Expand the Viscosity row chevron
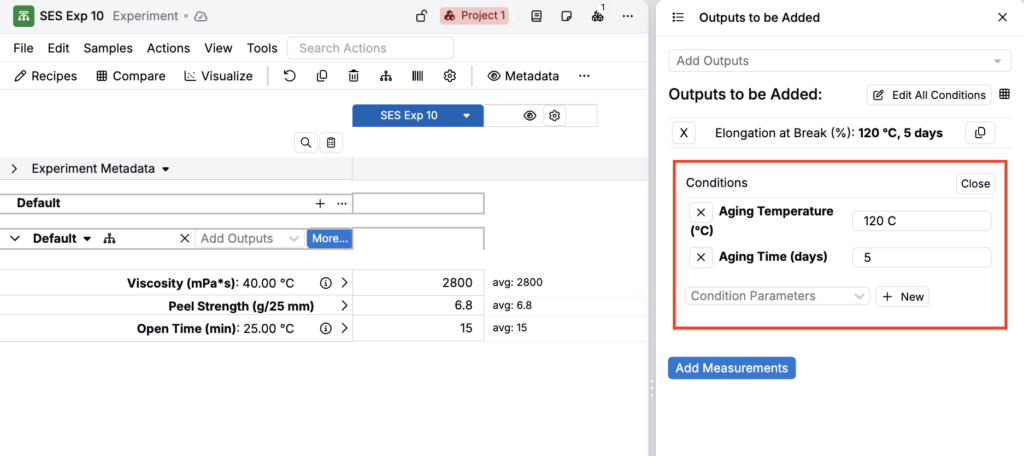This screenshot has height=456, width=1024. (x=344, y=284)
